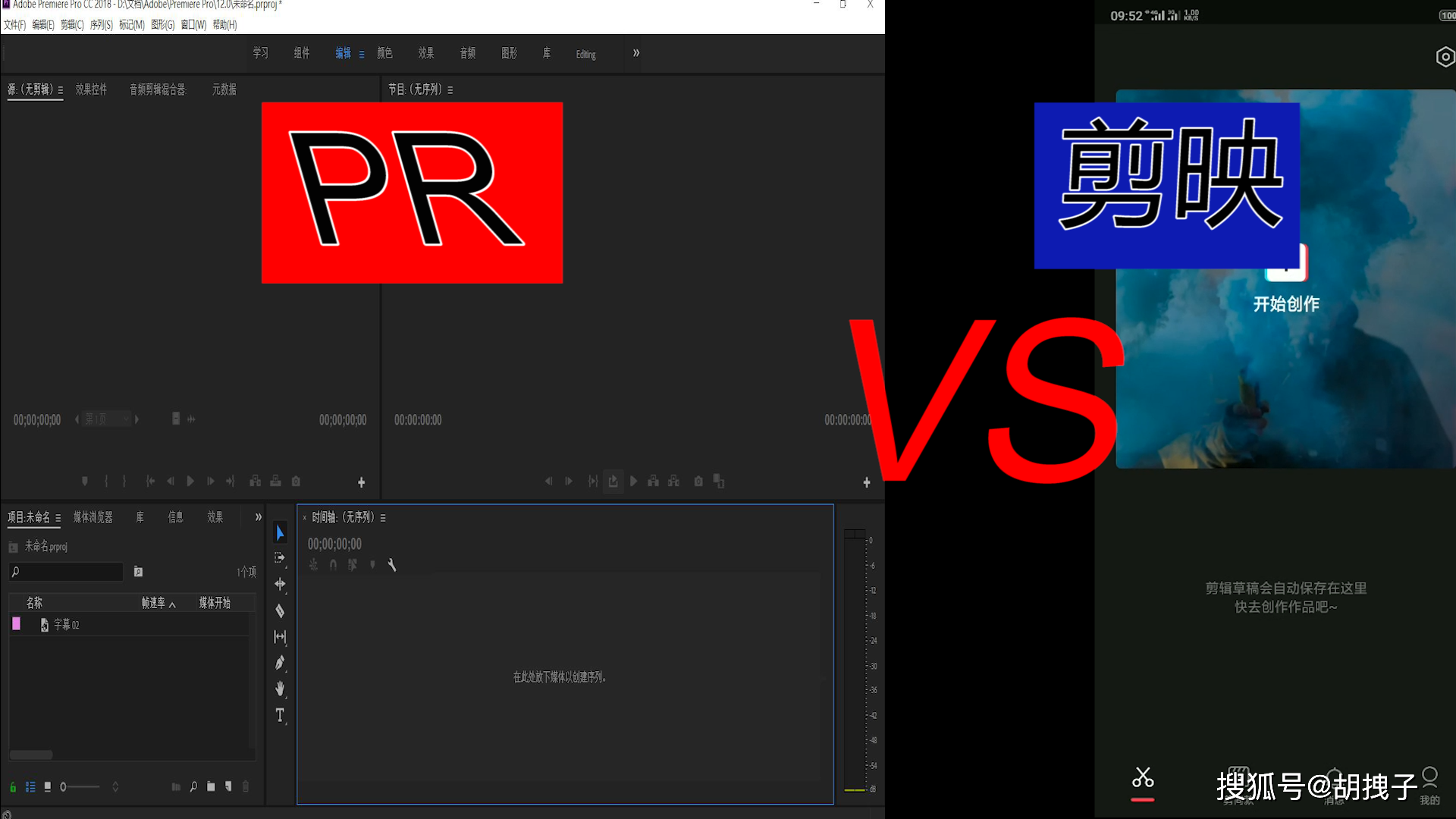The width and height of the screenshot is (1456, 819).
Task: Click Overwrite button in Source monitor
Action: tap(276, 482)
